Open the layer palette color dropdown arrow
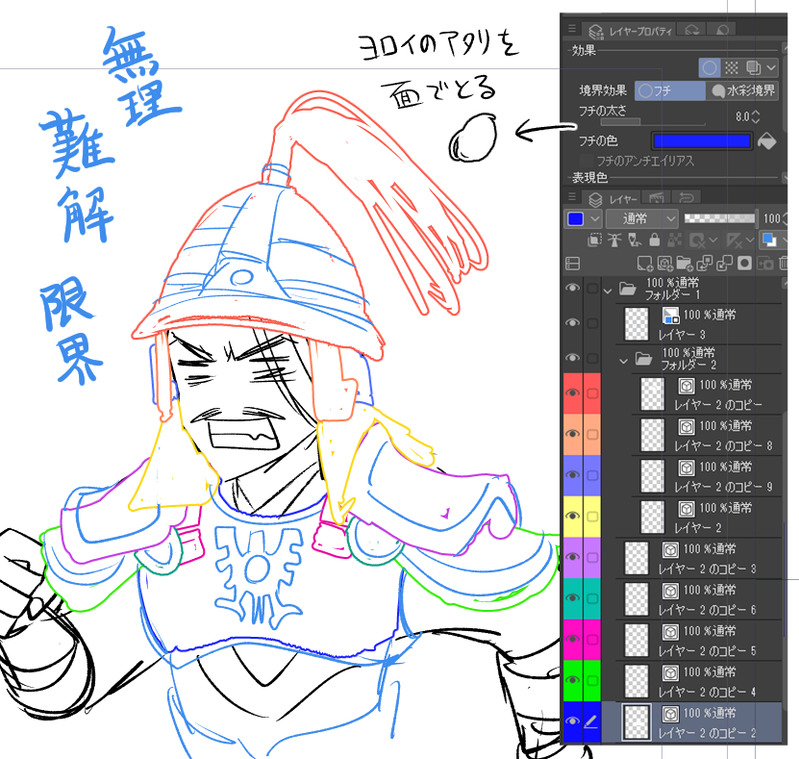 coord(595,219)
